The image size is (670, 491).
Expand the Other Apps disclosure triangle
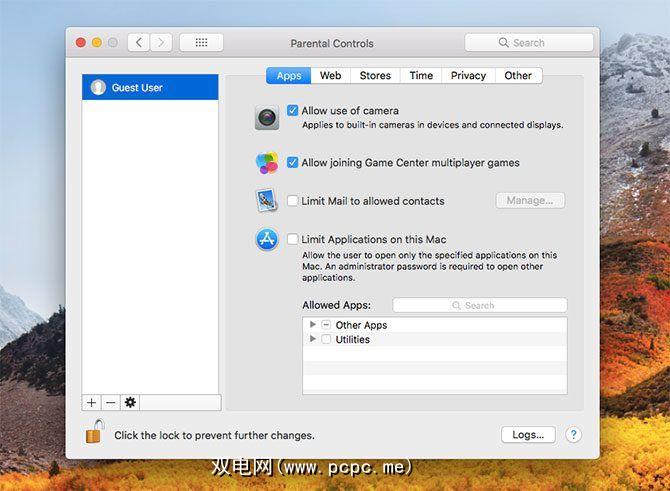click(x=312, y=324)
